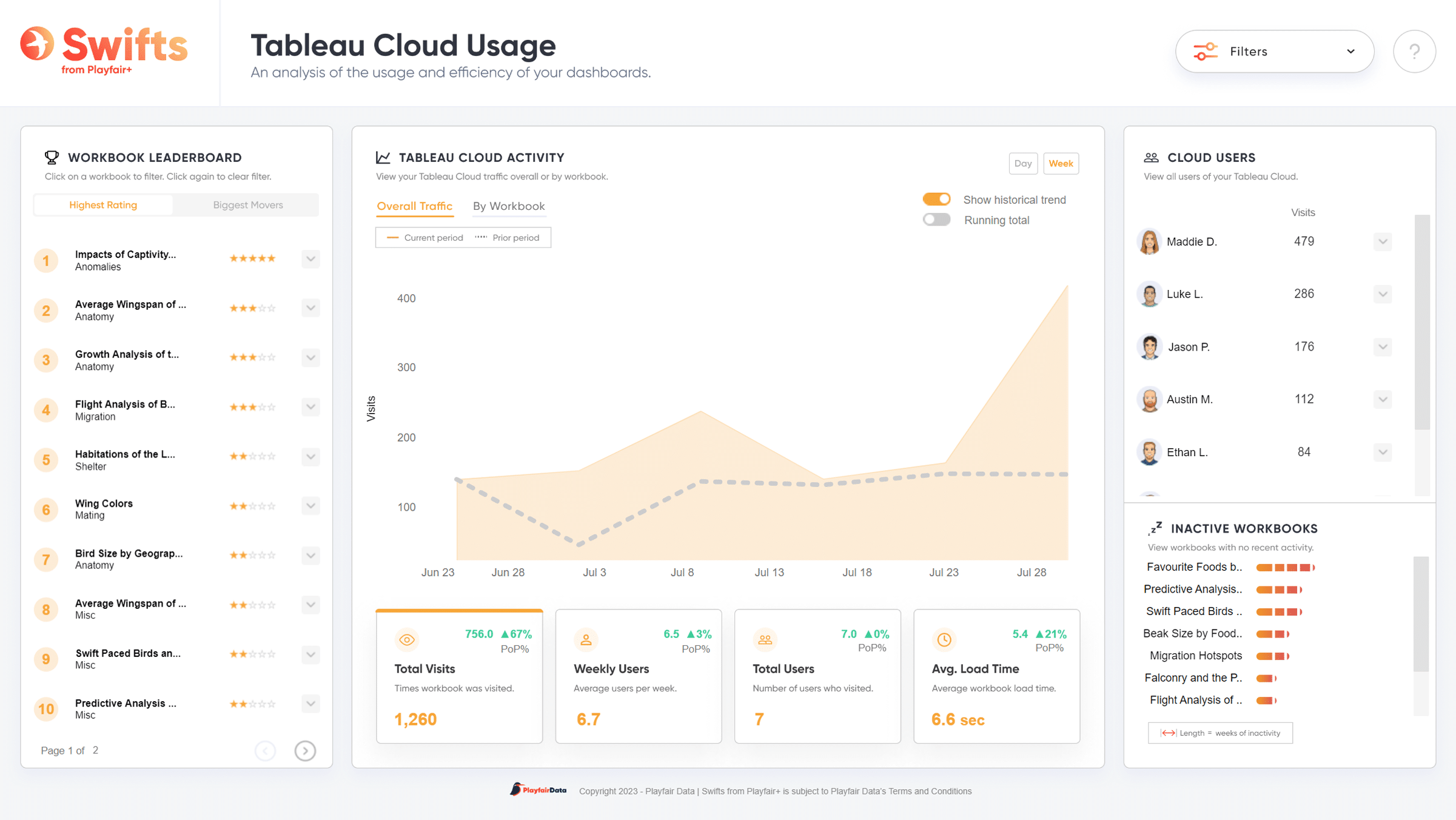
Task: Select the Total Users metric card
Action: [817, 676]
